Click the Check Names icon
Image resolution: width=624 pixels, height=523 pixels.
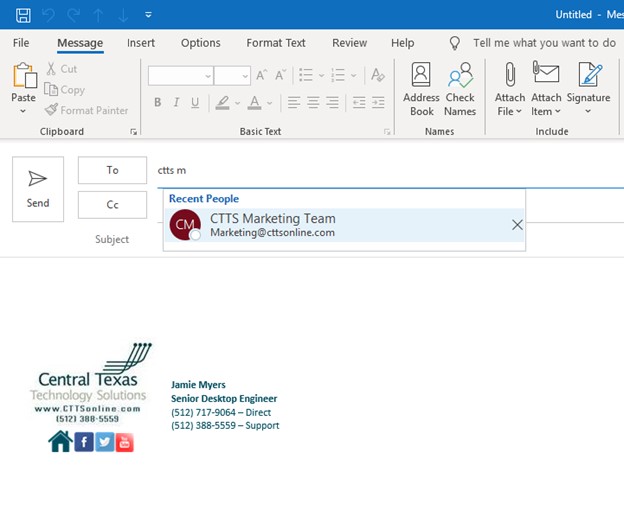pos(460,89)
